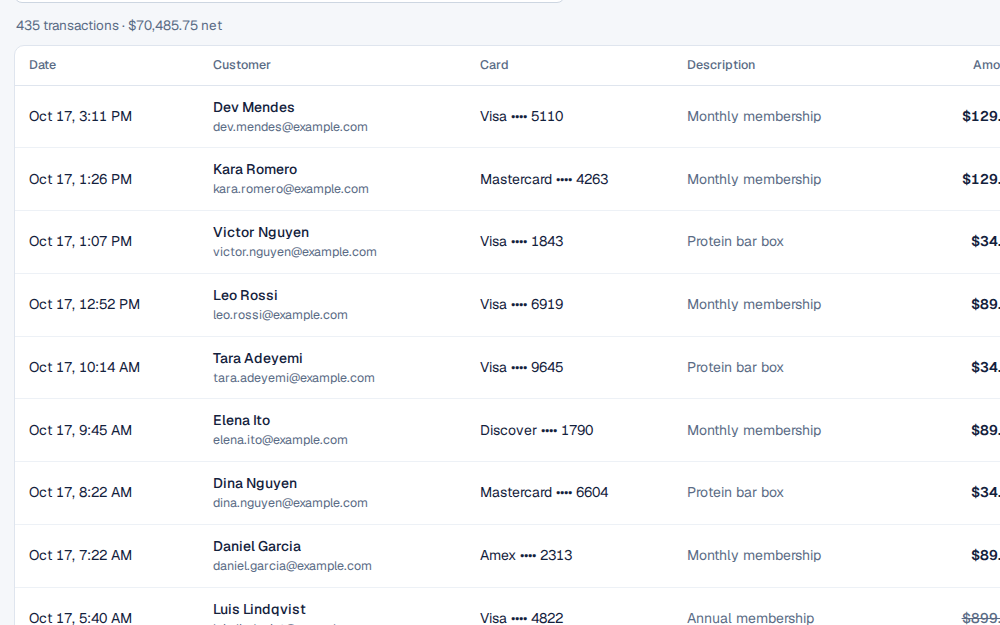Click the transactions count summary text

click(x=119, y=26)
